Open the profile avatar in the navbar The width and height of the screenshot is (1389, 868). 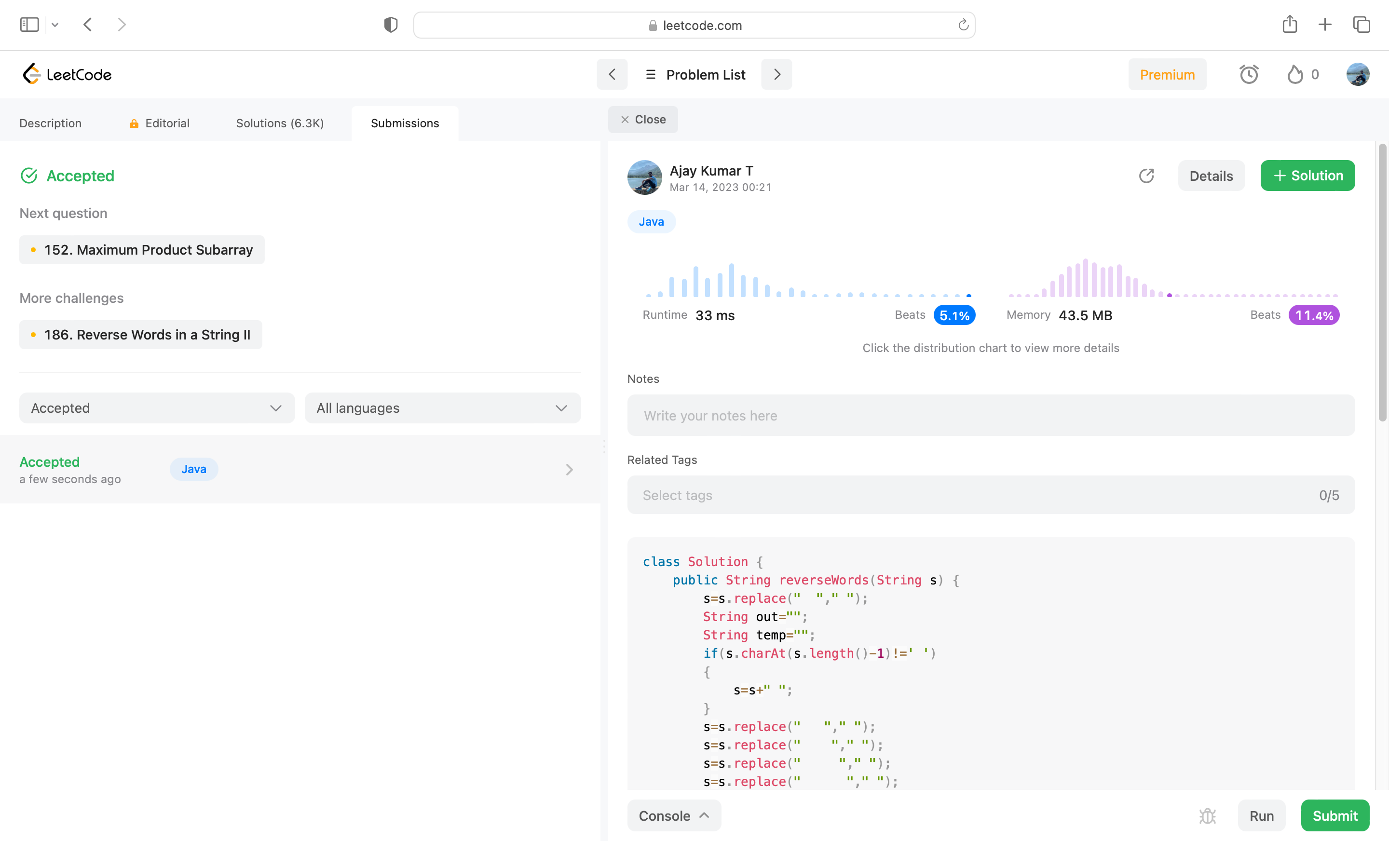pyautogui.click(x=1358, y=75)
